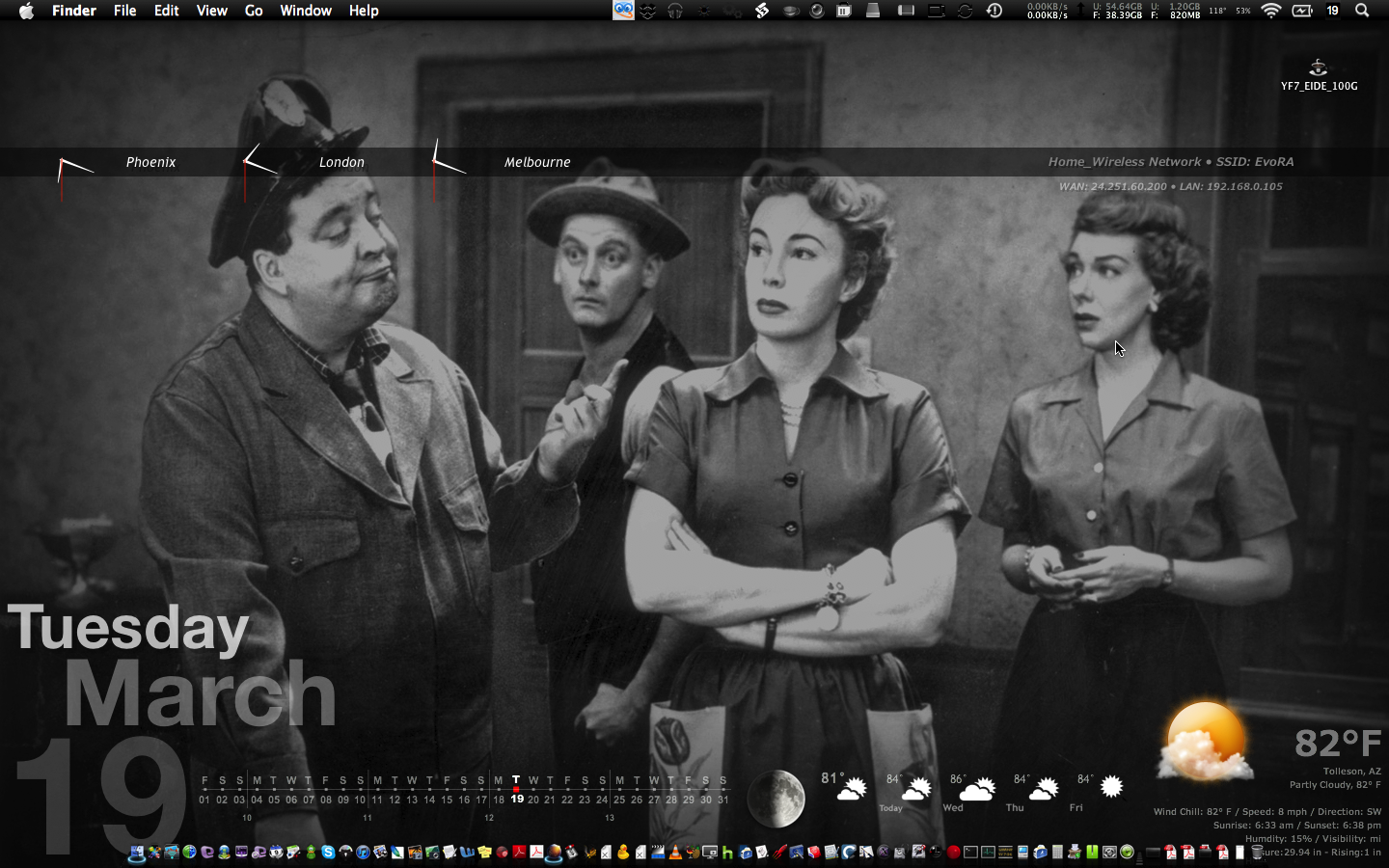Click the WAN: 24.251.60.200 address text
Viewport: 1389px width, 868px height.
point(1113,186)
